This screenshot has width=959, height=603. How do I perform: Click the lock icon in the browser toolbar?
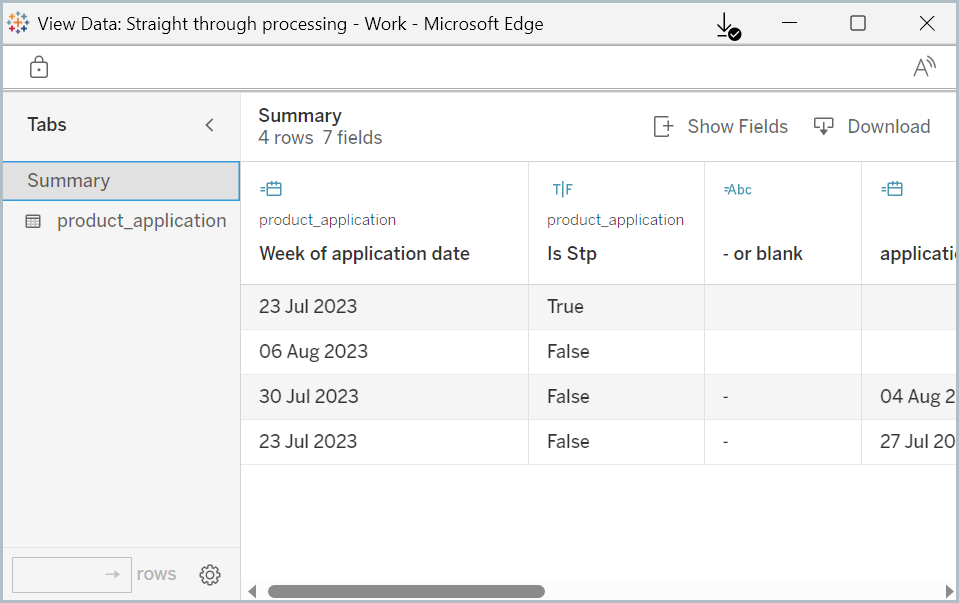[x=38, y=66]
